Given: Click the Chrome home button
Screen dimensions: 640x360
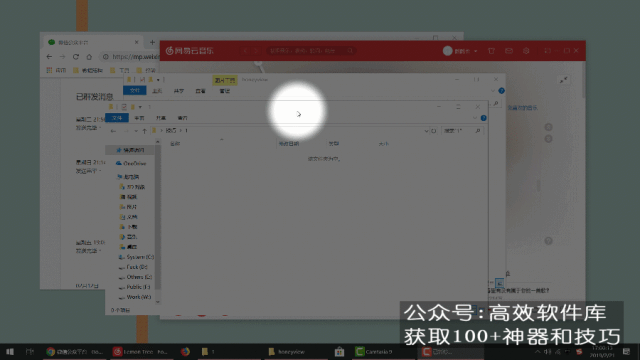Looking at the screenshot, I should coord(89,57).
